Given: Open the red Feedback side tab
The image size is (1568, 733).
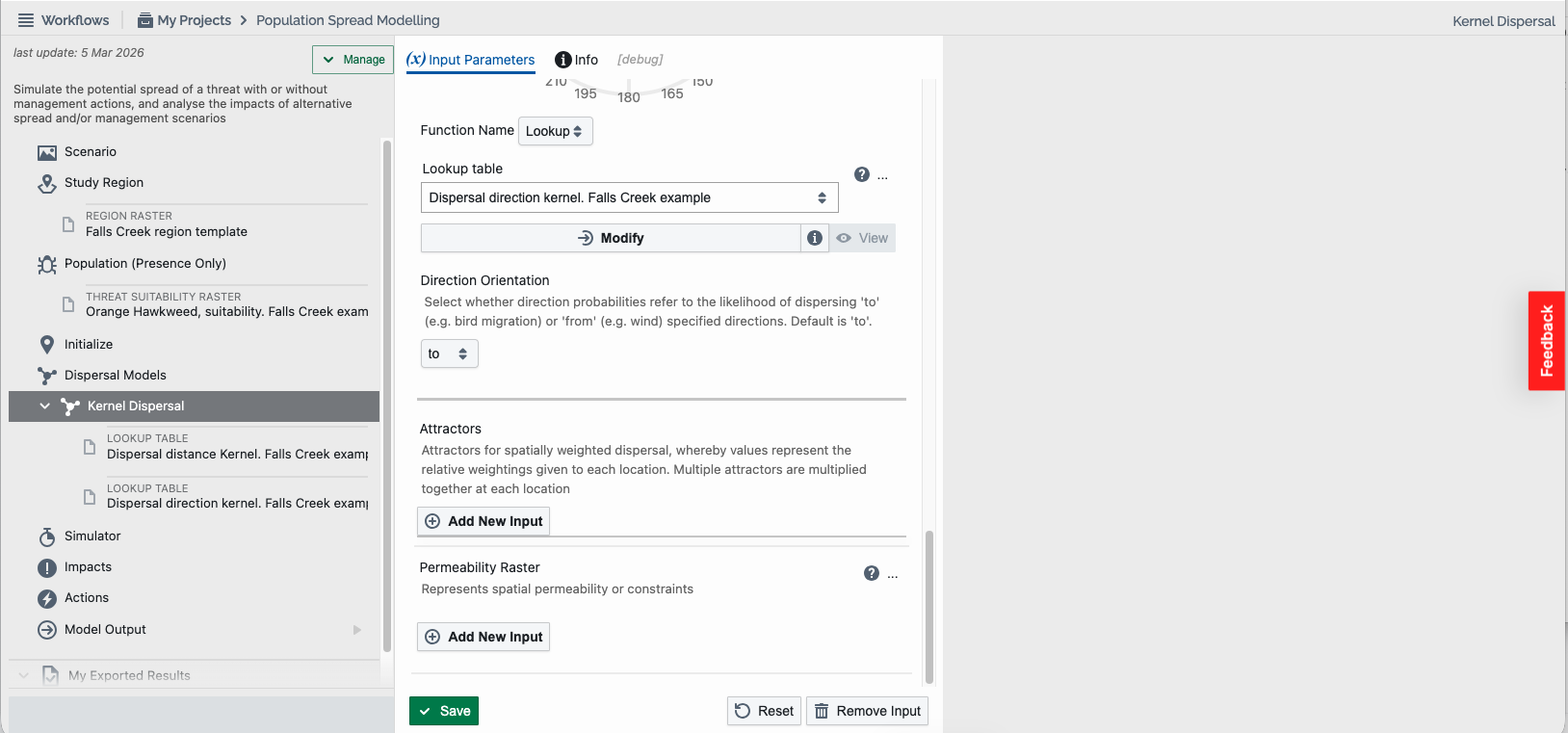Looking at the screenshot, I should tap(1546, 341).
